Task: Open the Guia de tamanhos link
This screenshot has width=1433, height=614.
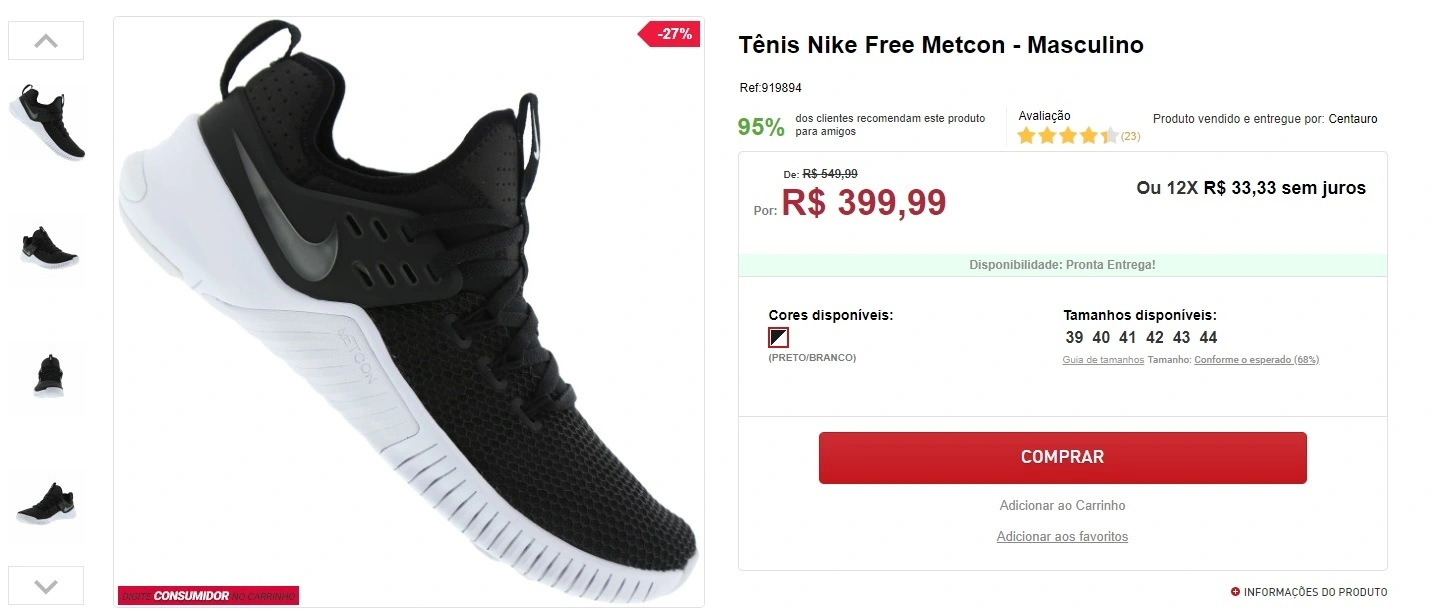Action: tap(1103, 359)
